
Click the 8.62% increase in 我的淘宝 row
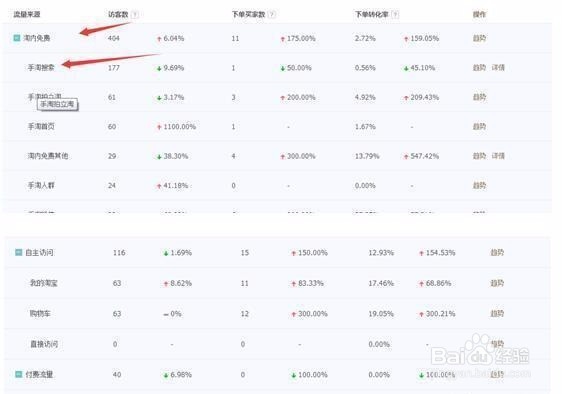[181, 283]
